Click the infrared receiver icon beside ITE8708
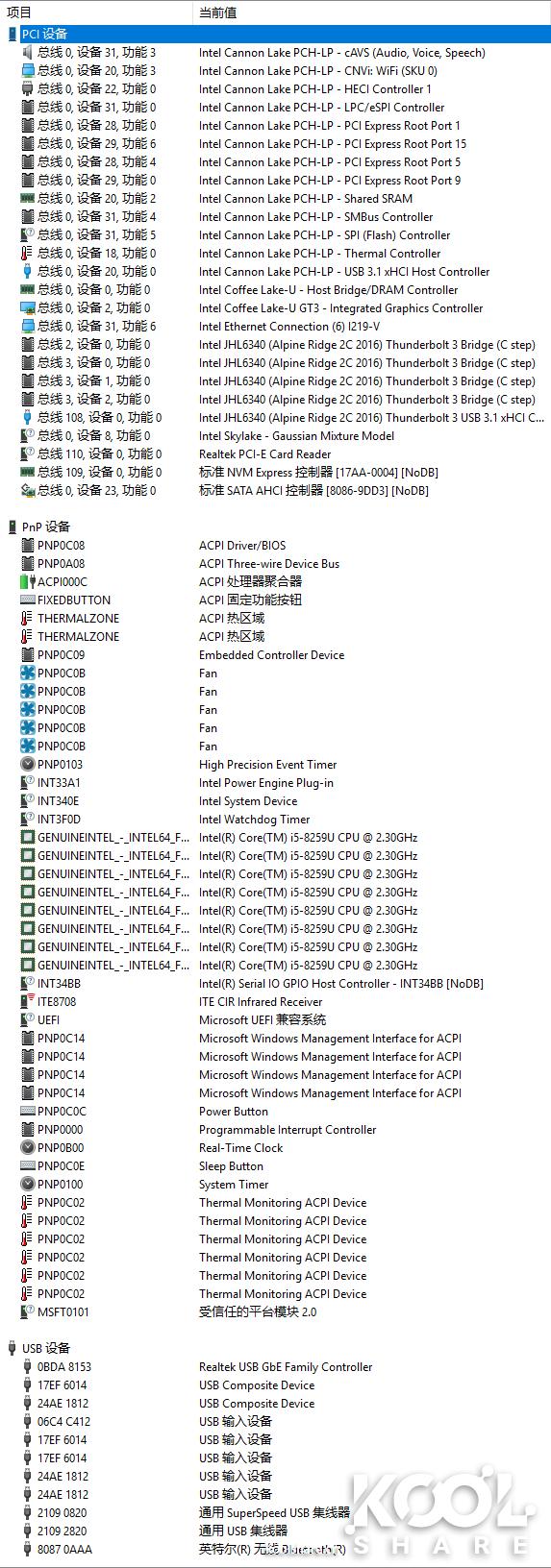Viewport: 551px width, 1568px height. [x=27, y=1001]
